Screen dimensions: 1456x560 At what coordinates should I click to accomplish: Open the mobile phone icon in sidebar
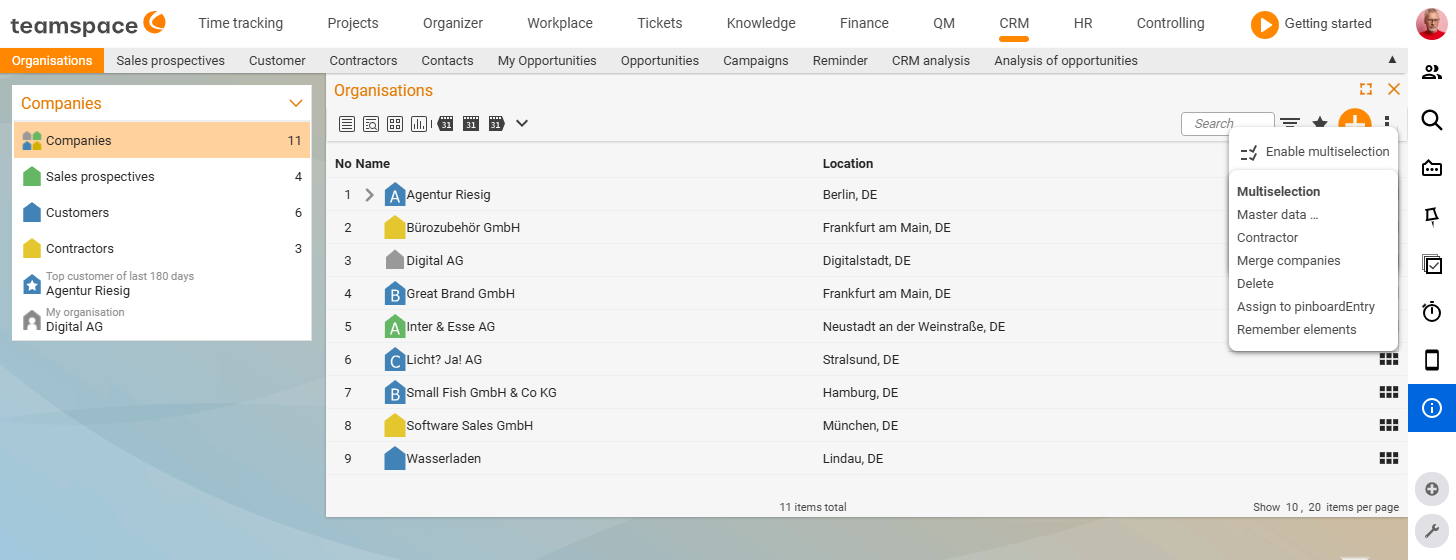[x=1432, y=360]
